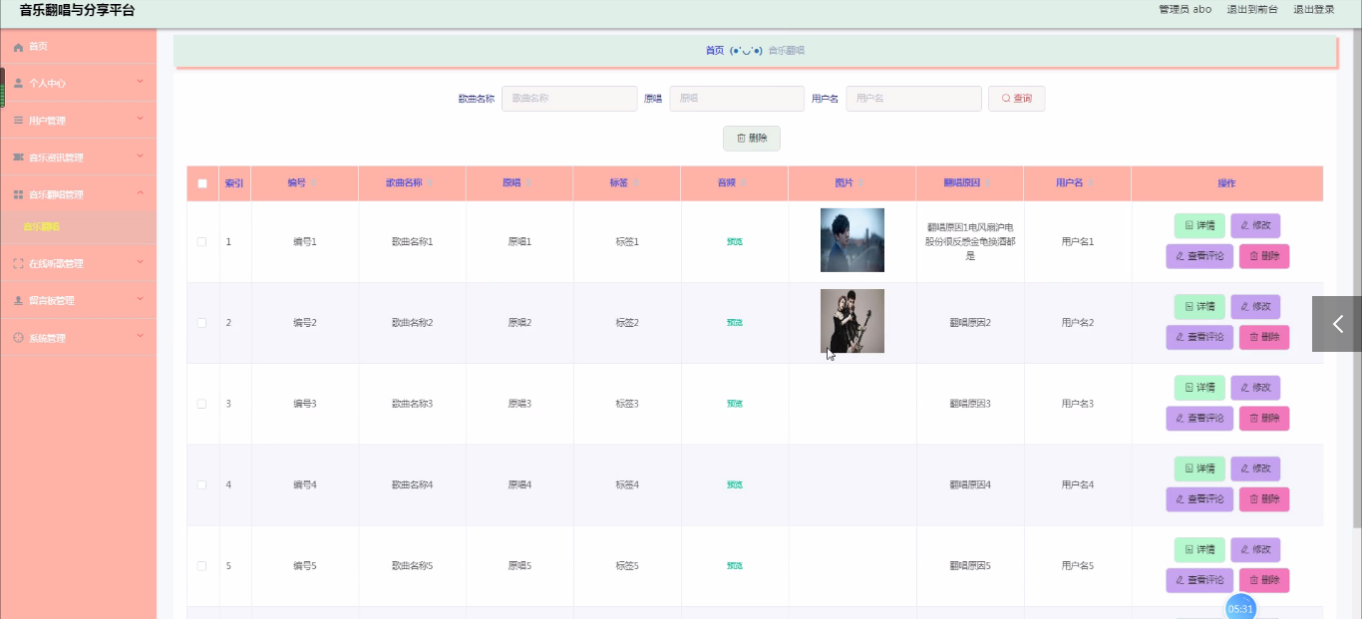Screen dimensions: 1362x619
Task: Click the person icon beside 个人中心
Action: click(x=18, y=83)
